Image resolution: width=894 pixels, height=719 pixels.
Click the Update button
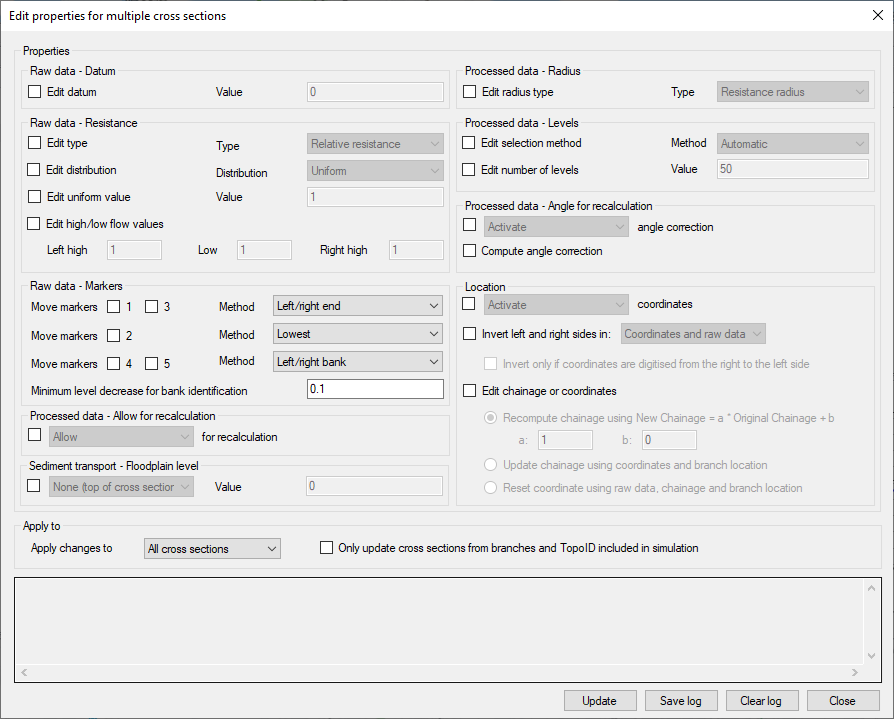(600, 701)
